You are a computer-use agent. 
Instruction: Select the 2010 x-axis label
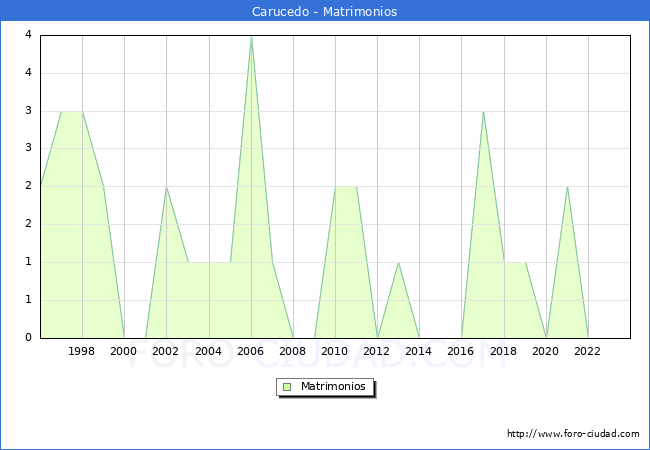pos(335,351)
